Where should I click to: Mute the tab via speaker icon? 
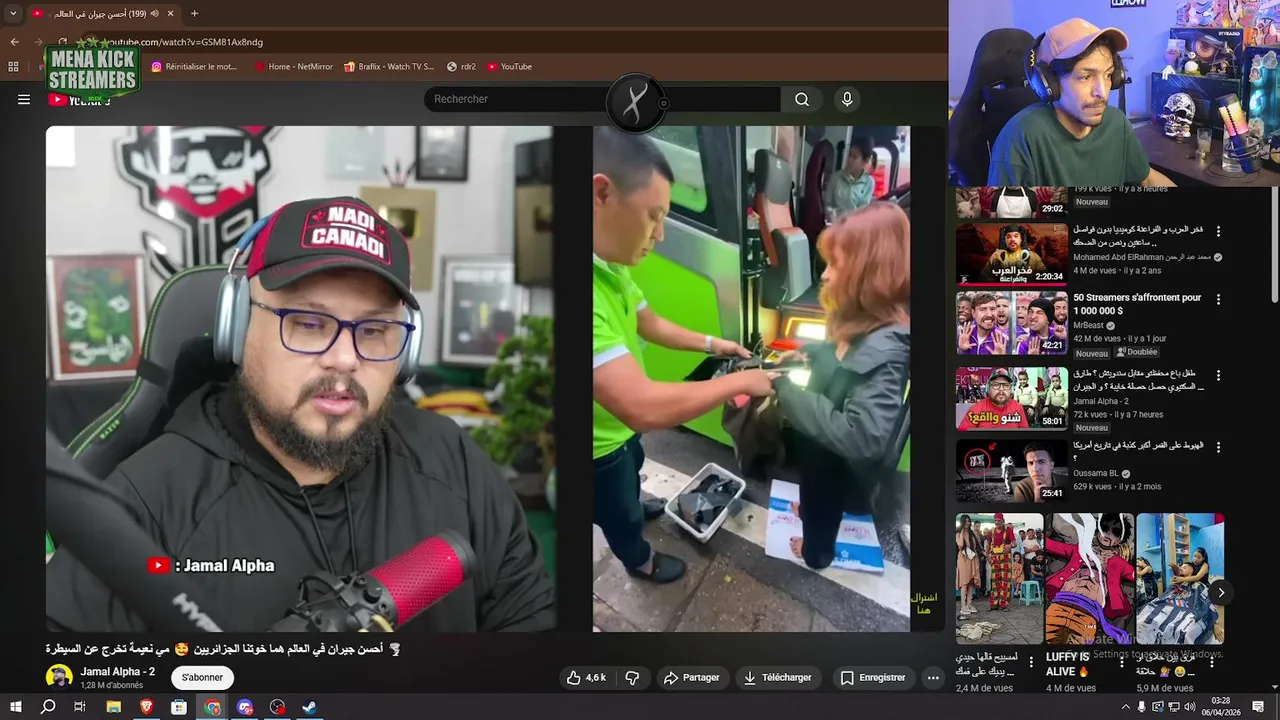coord(154,13)
